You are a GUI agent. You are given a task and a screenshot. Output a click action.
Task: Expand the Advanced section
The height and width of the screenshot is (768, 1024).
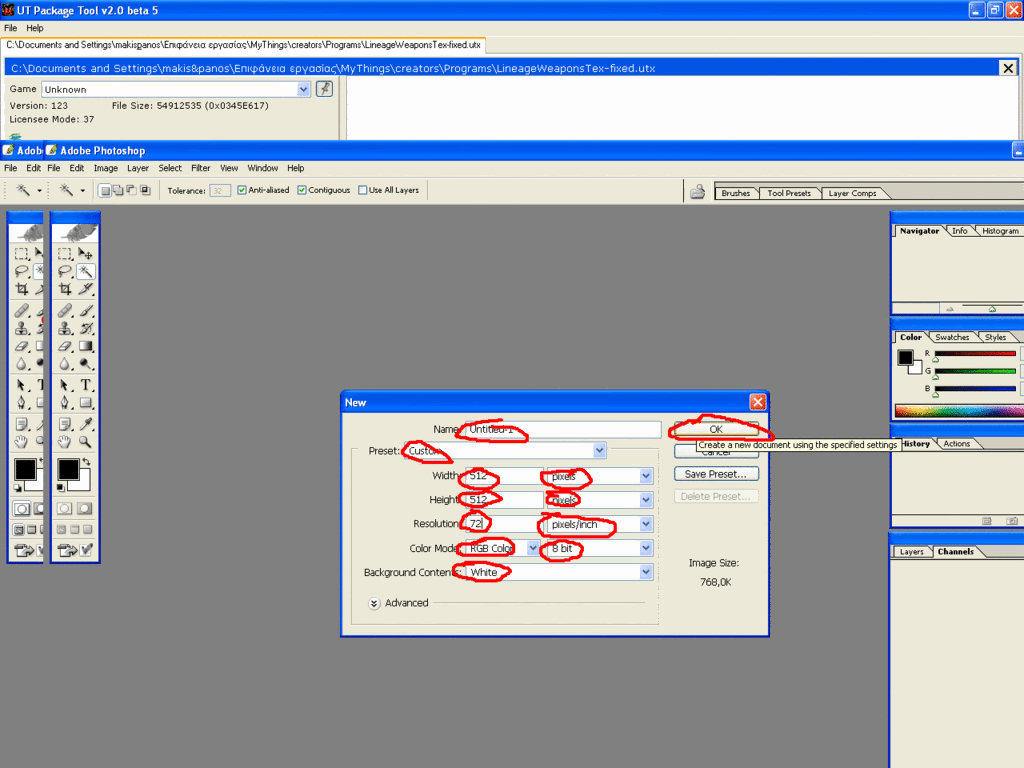tap(374, 603)
